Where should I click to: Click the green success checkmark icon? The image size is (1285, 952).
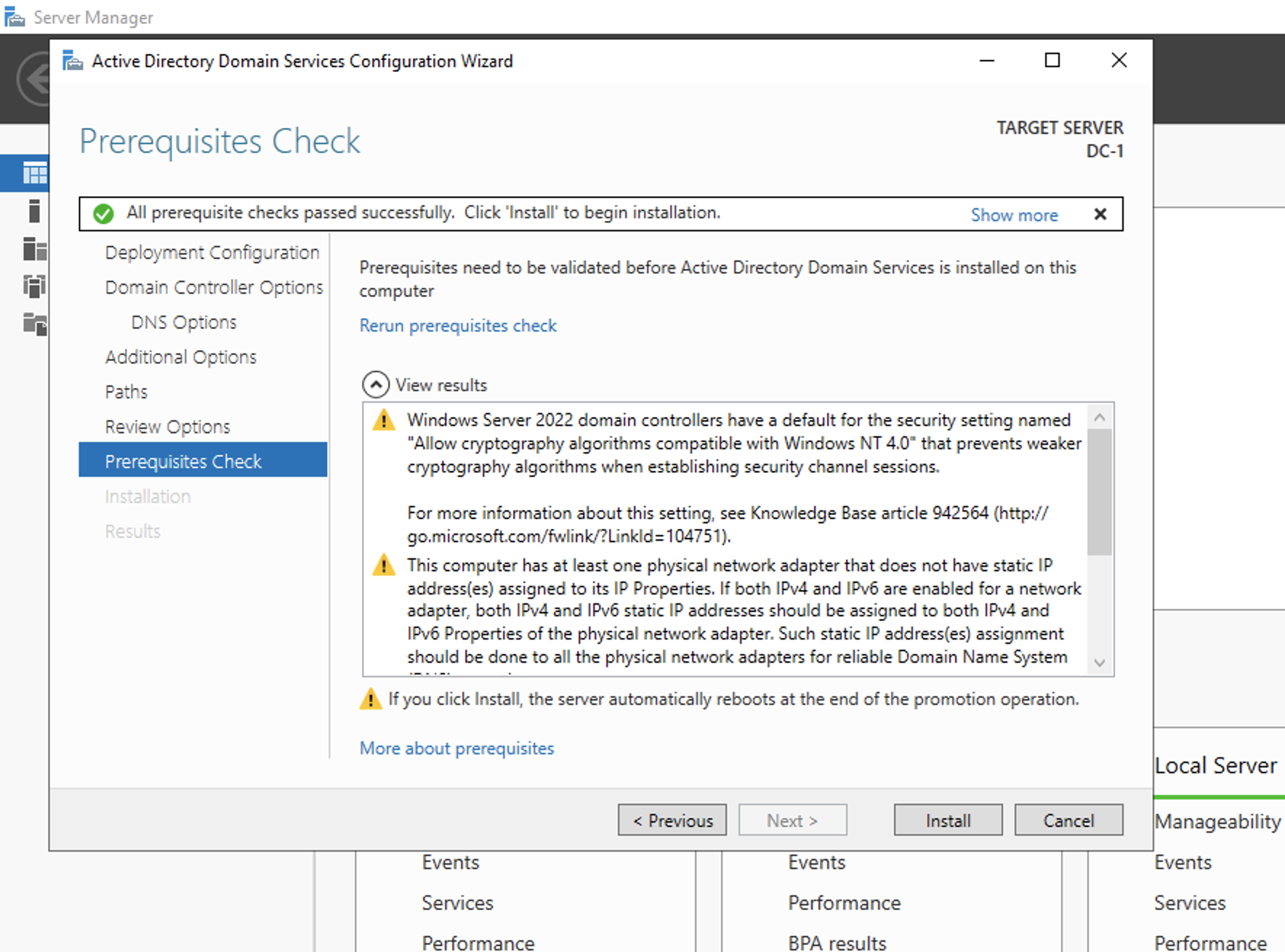point(103,214)
